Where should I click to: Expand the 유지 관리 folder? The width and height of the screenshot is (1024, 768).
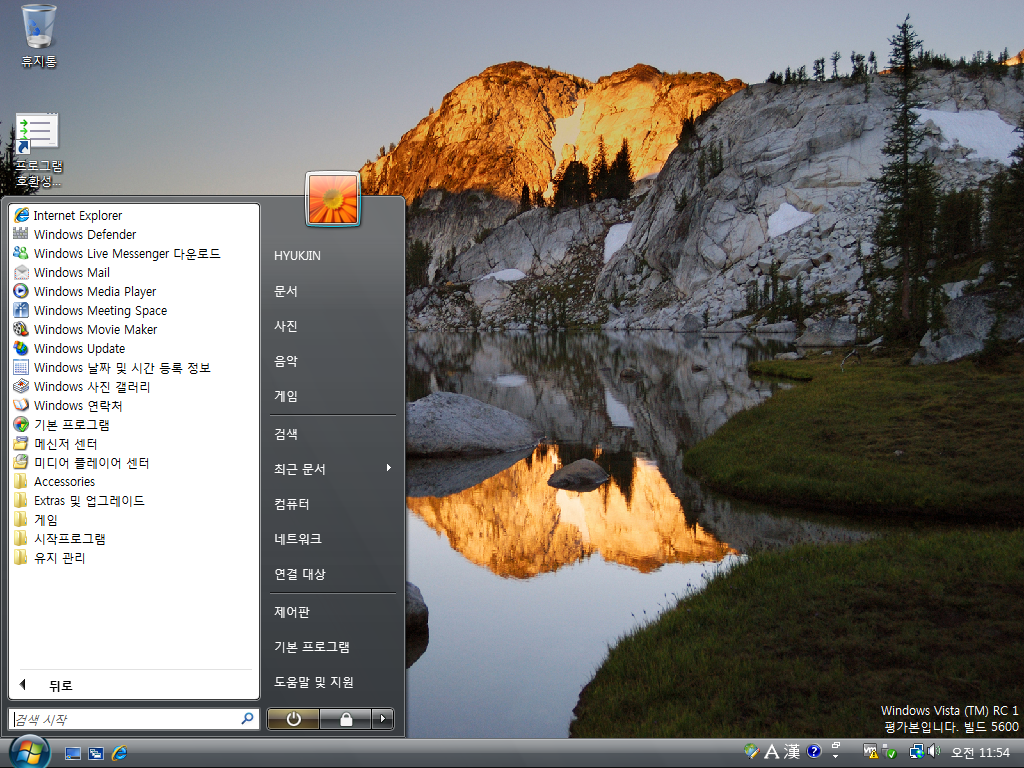click(134, 558)
